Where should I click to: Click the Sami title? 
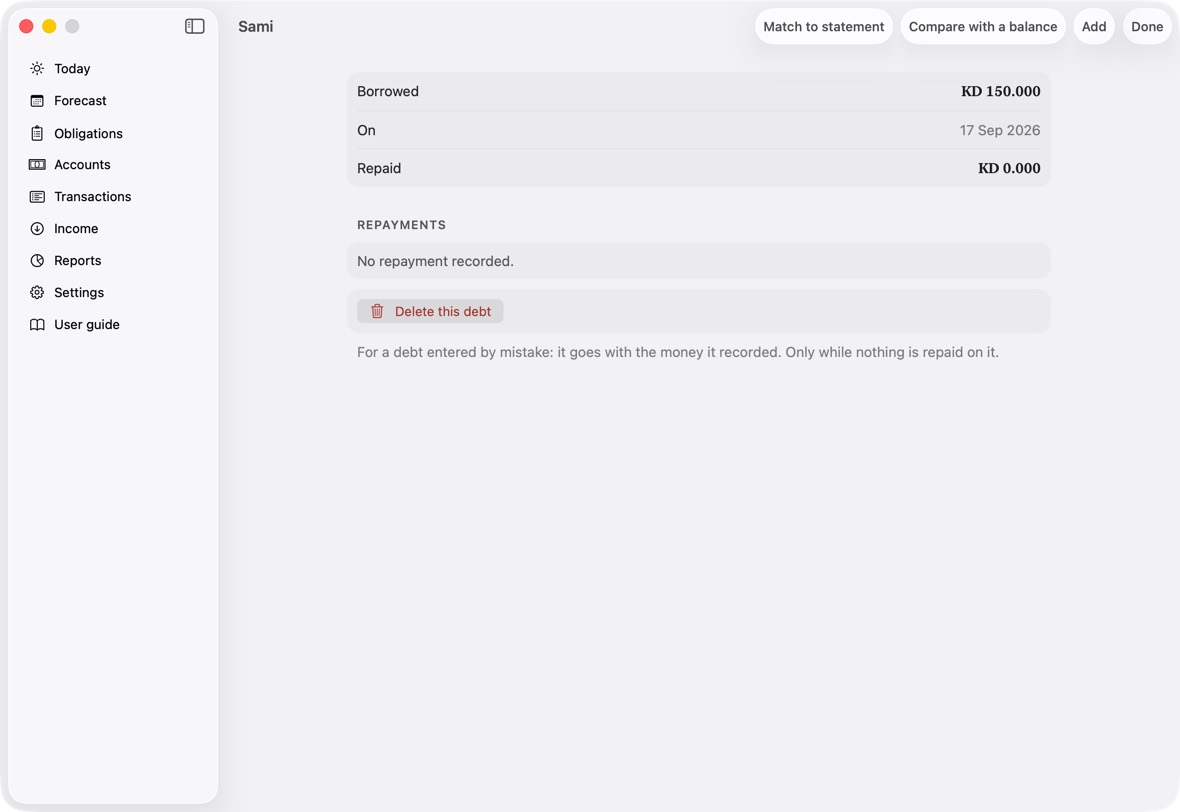click(256, 26)
